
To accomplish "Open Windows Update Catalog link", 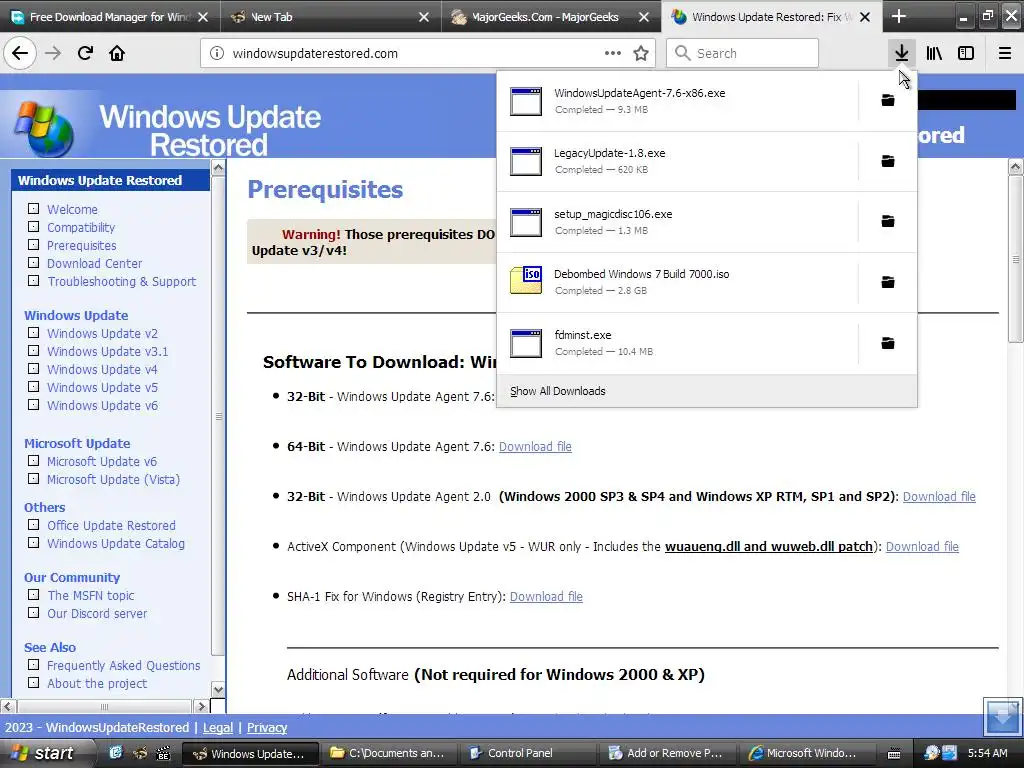I will (116, 543).
